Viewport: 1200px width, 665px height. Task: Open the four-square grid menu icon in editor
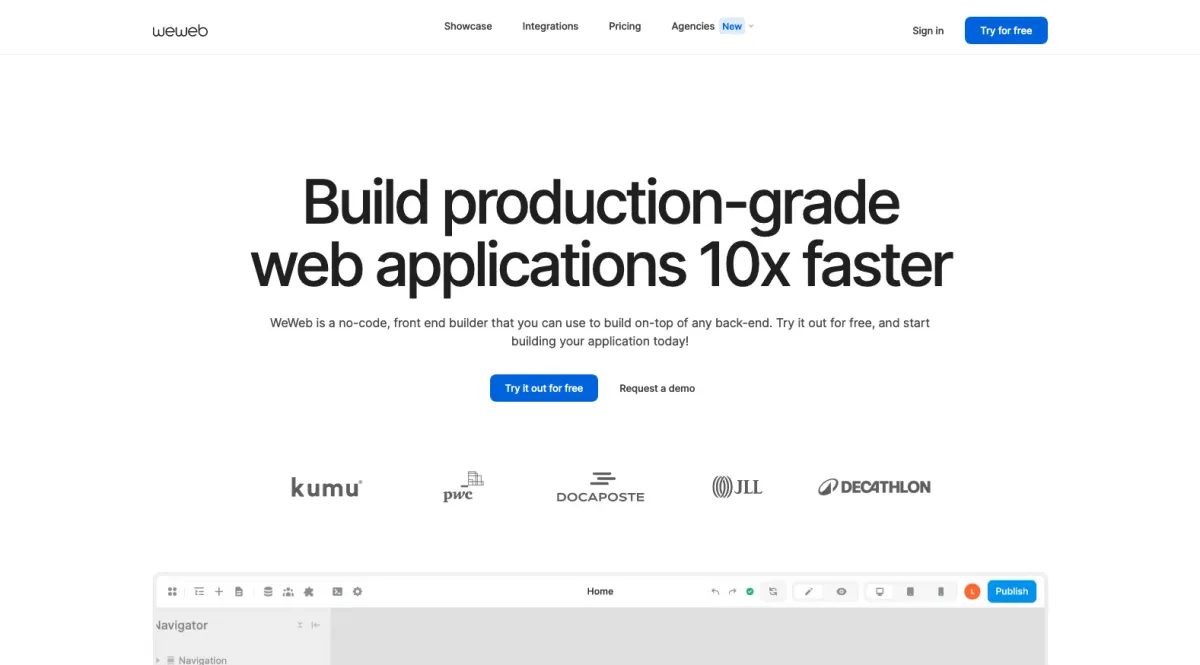(172, 592)
